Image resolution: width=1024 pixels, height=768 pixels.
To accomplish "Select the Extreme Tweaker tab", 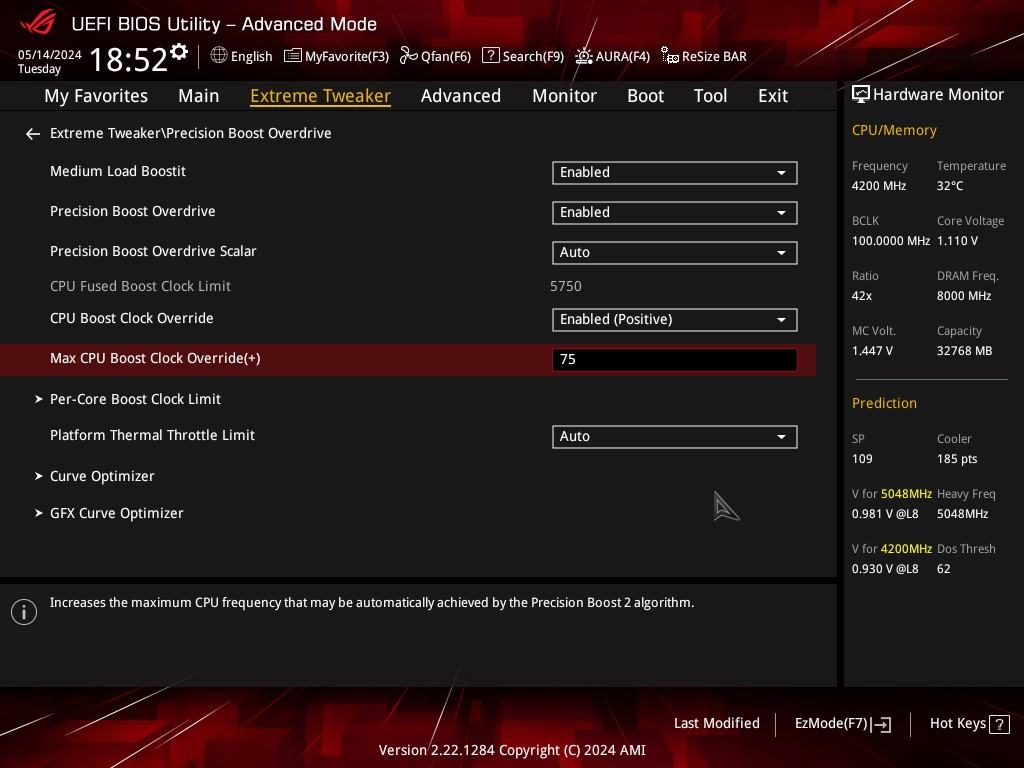I will click(321, 96).
